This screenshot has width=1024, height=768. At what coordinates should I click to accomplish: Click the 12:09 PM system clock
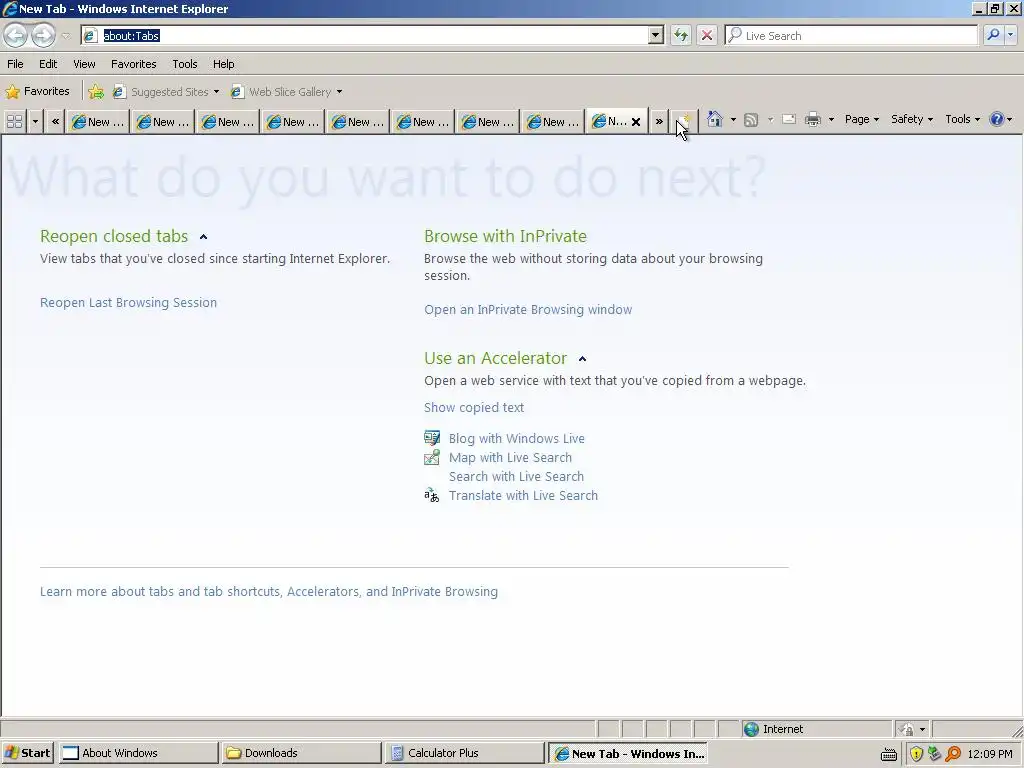point(989,754)
